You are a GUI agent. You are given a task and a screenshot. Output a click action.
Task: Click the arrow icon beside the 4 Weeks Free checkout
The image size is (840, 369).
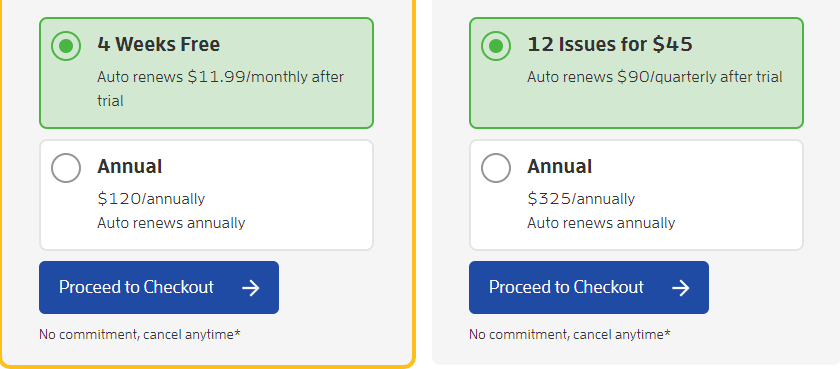coord(251,288)
